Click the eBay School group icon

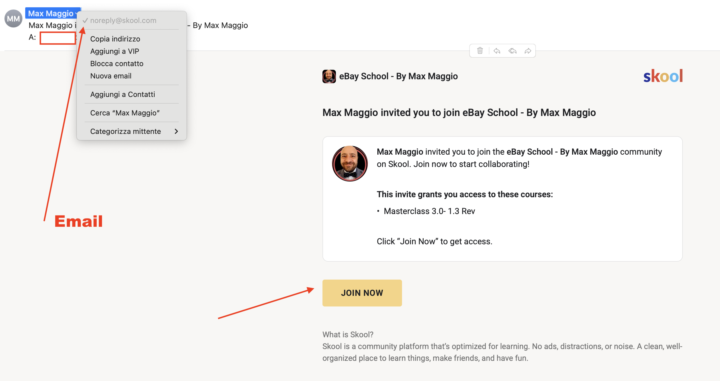tap(329, 76)
